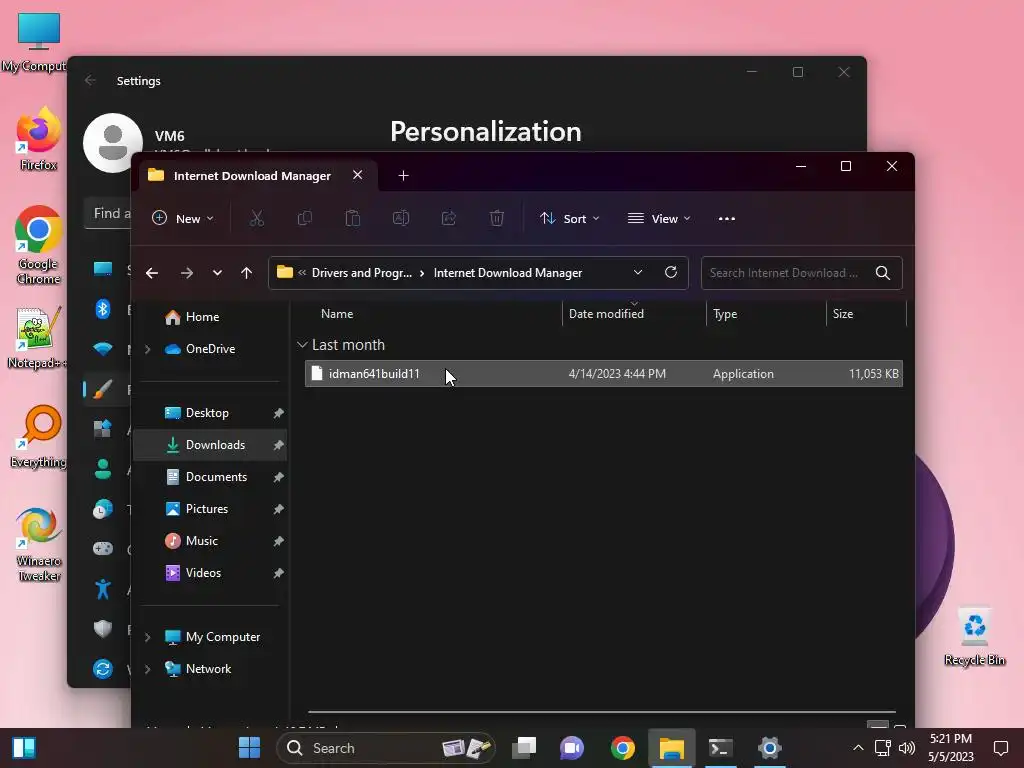Open the taskbar clock and date
Screen dimensions: 1024x768
[x=951, y=748]
